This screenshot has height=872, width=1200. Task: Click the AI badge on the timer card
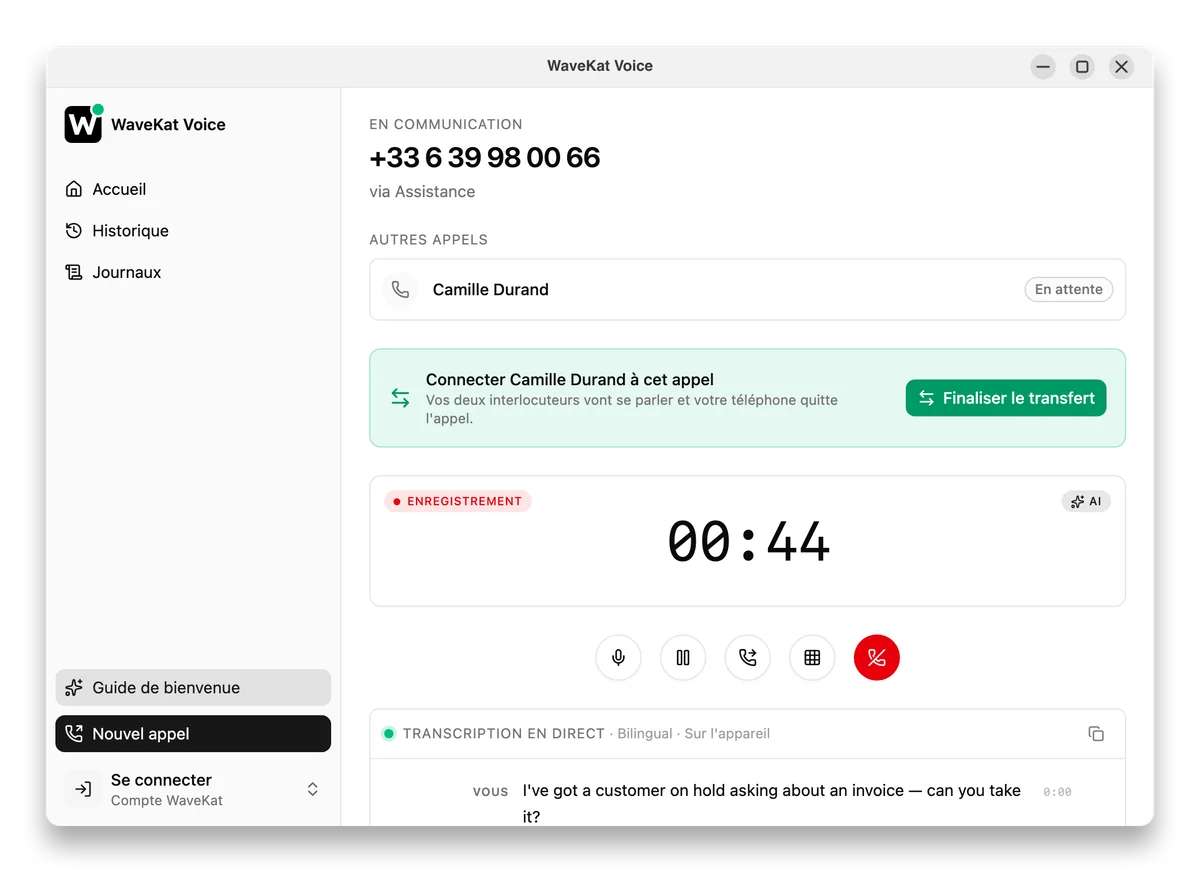tap(1086, 501)
